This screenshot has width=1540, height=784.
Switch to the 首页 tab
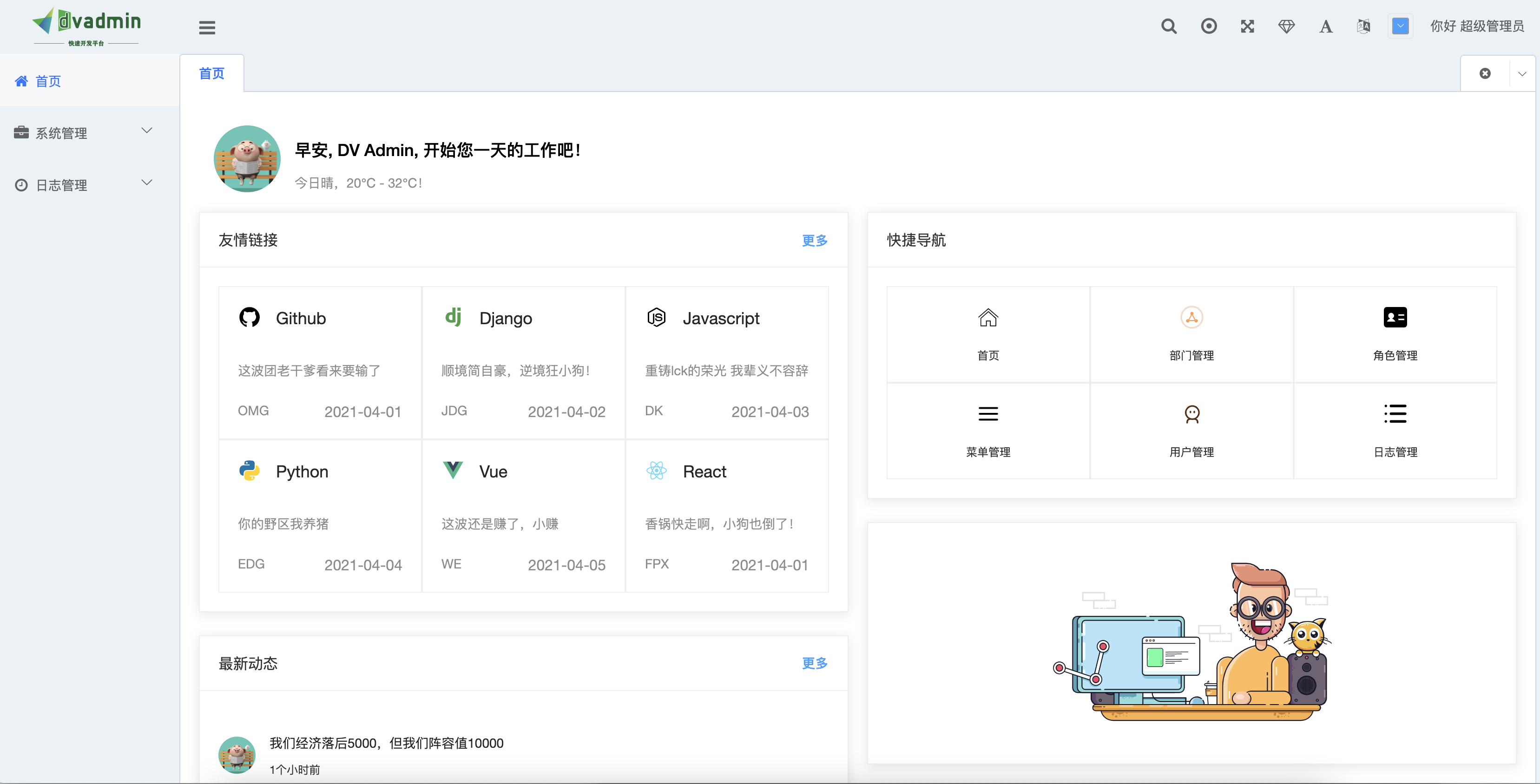(211, 73)
